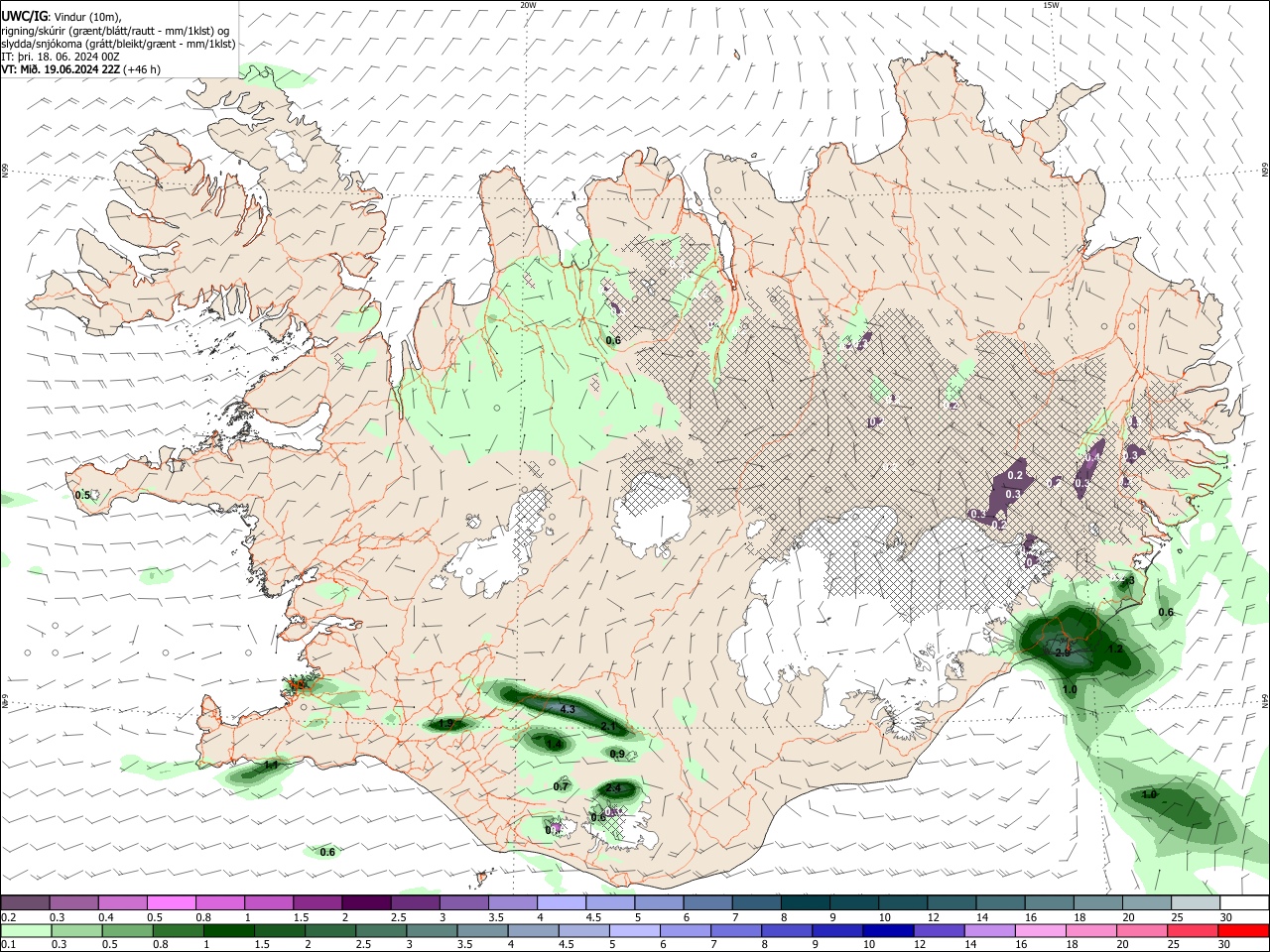Click the "2.4" rainfall value in the south
Viewport: 1270px width, 952px height.
click(613, 789)
